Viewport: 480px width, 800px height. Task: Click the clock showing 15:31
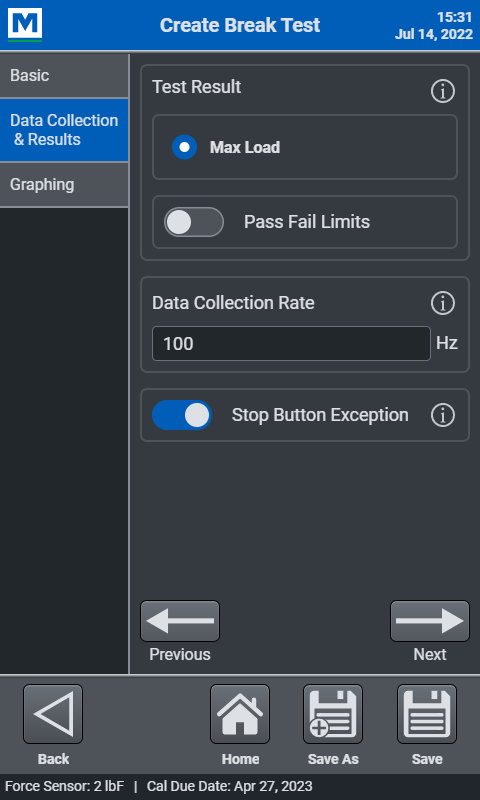[454, 17]
